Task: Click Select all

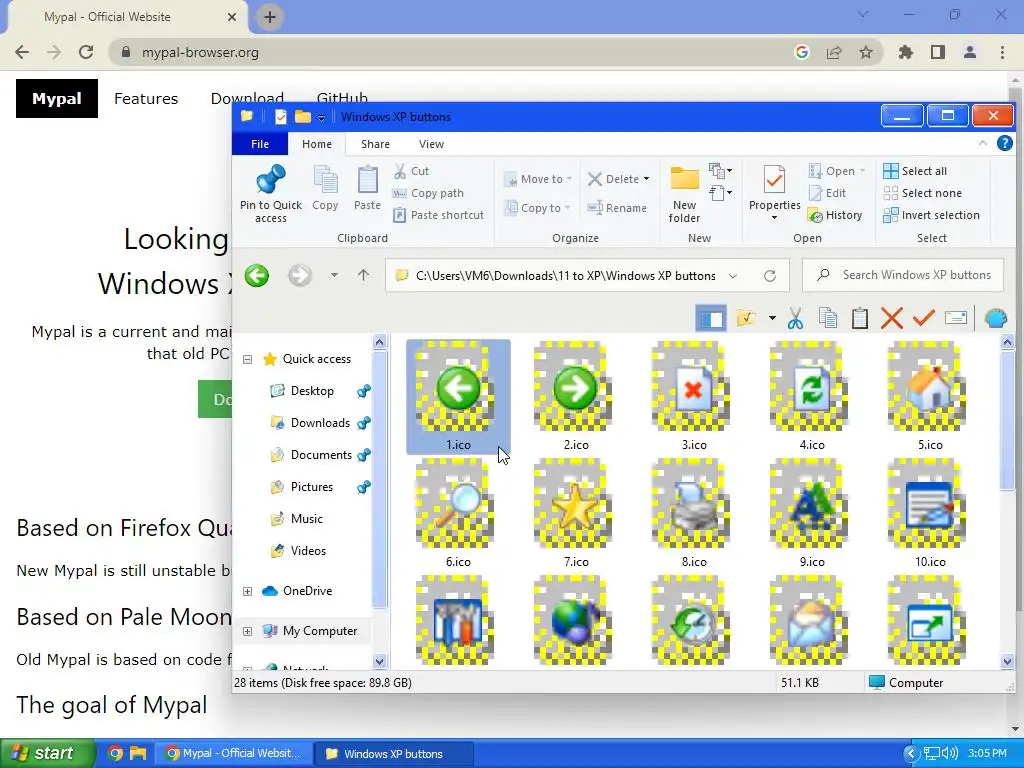Action: (x=915, y=171)
